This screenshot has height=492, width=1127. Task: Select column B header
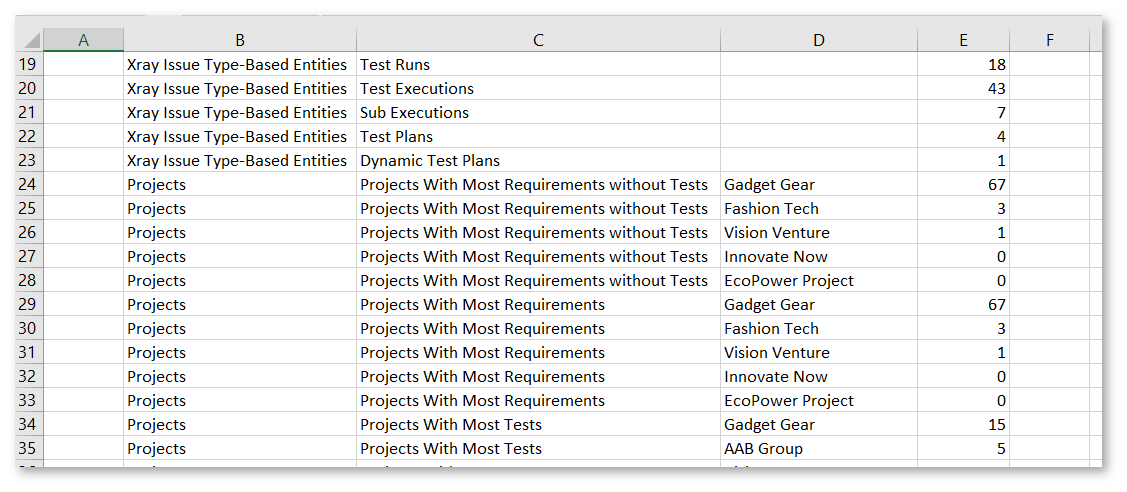pos(240,40)
